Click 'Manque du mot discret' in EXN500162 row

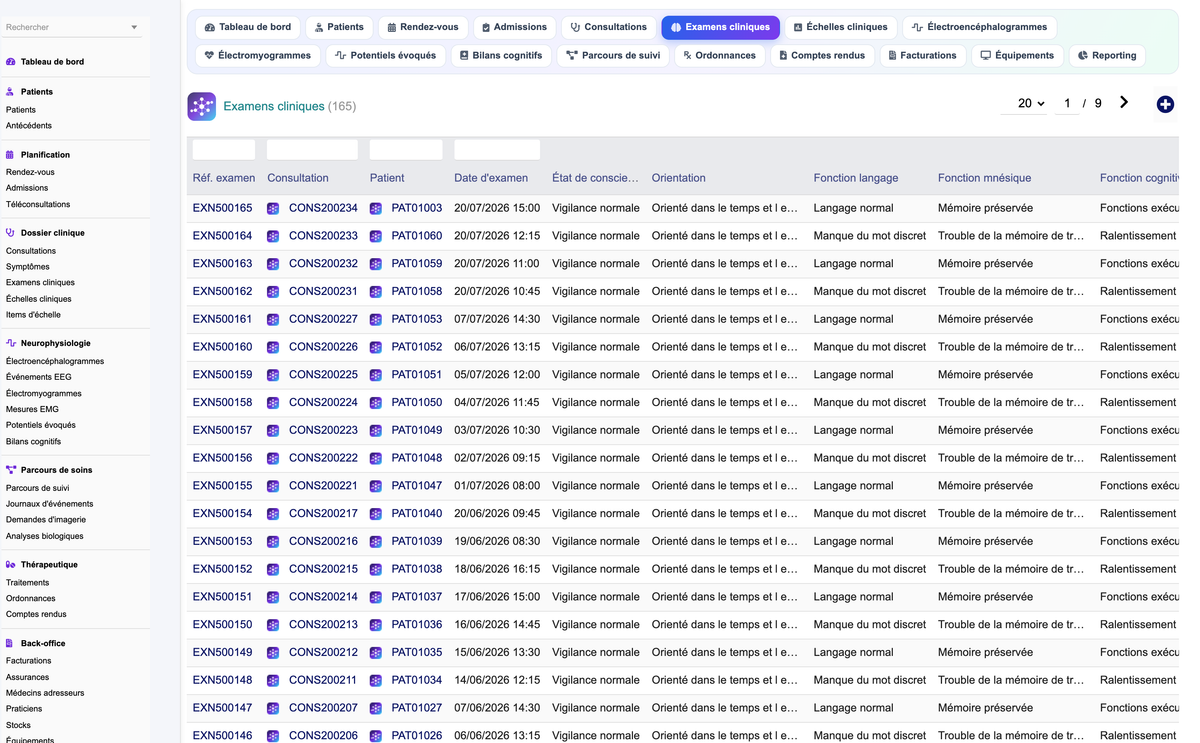tap(870, 292)
